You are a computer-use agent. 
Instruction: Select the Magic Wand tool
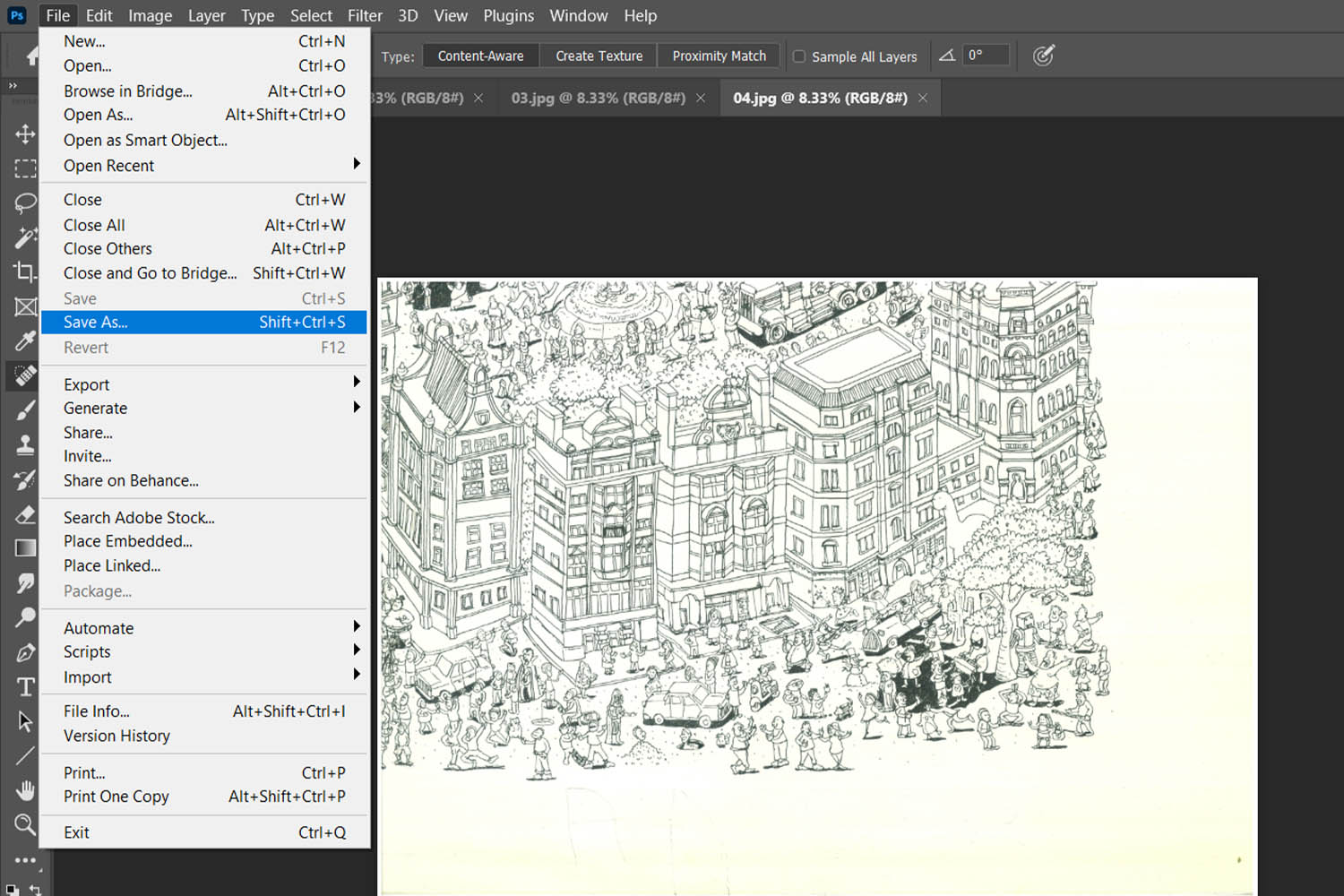[25, 237]
